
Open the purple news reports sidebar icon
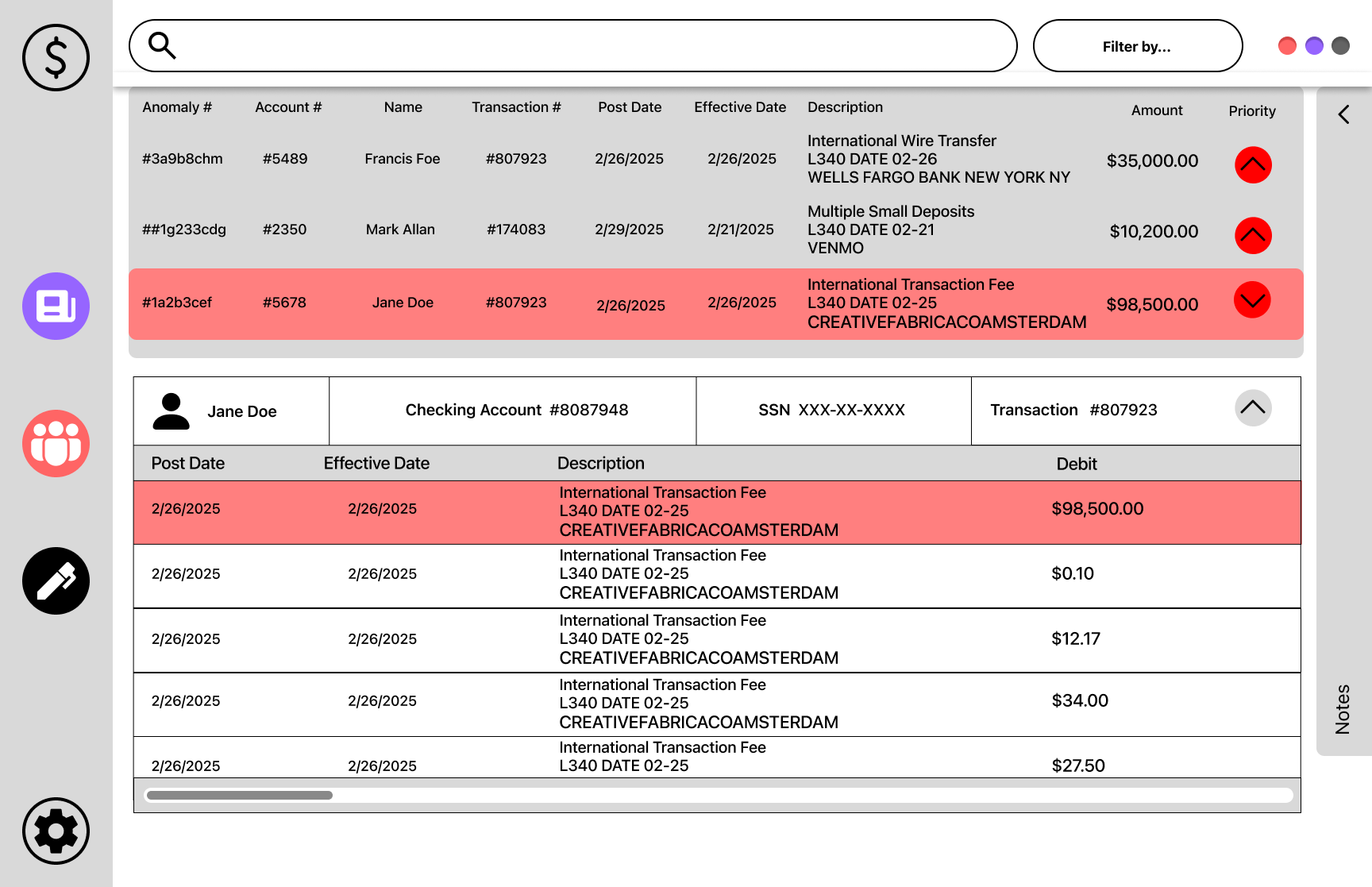[x=56, y=306]
